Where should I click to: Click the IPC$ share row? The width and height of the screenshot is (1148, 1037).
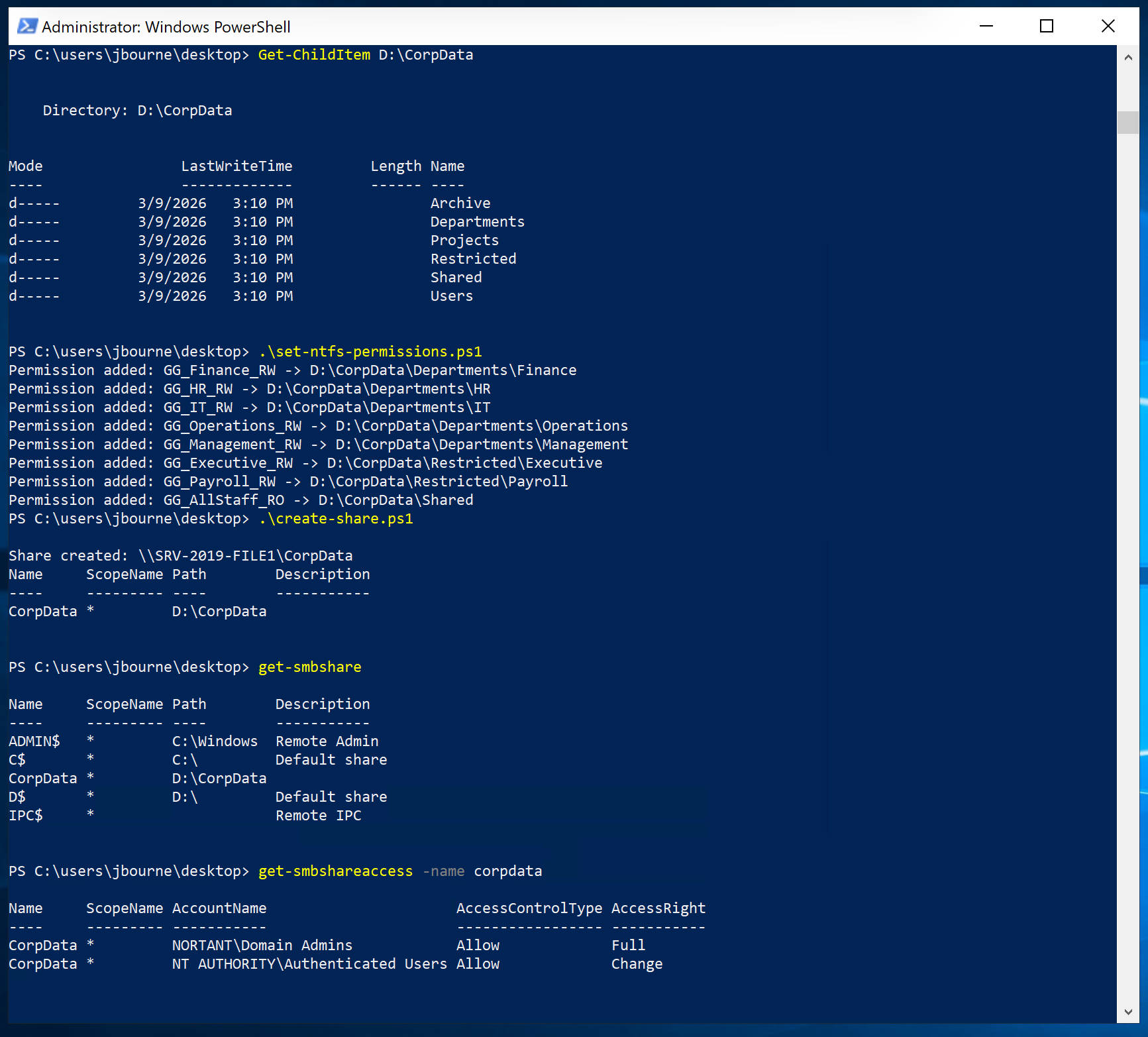click(26, 816)
